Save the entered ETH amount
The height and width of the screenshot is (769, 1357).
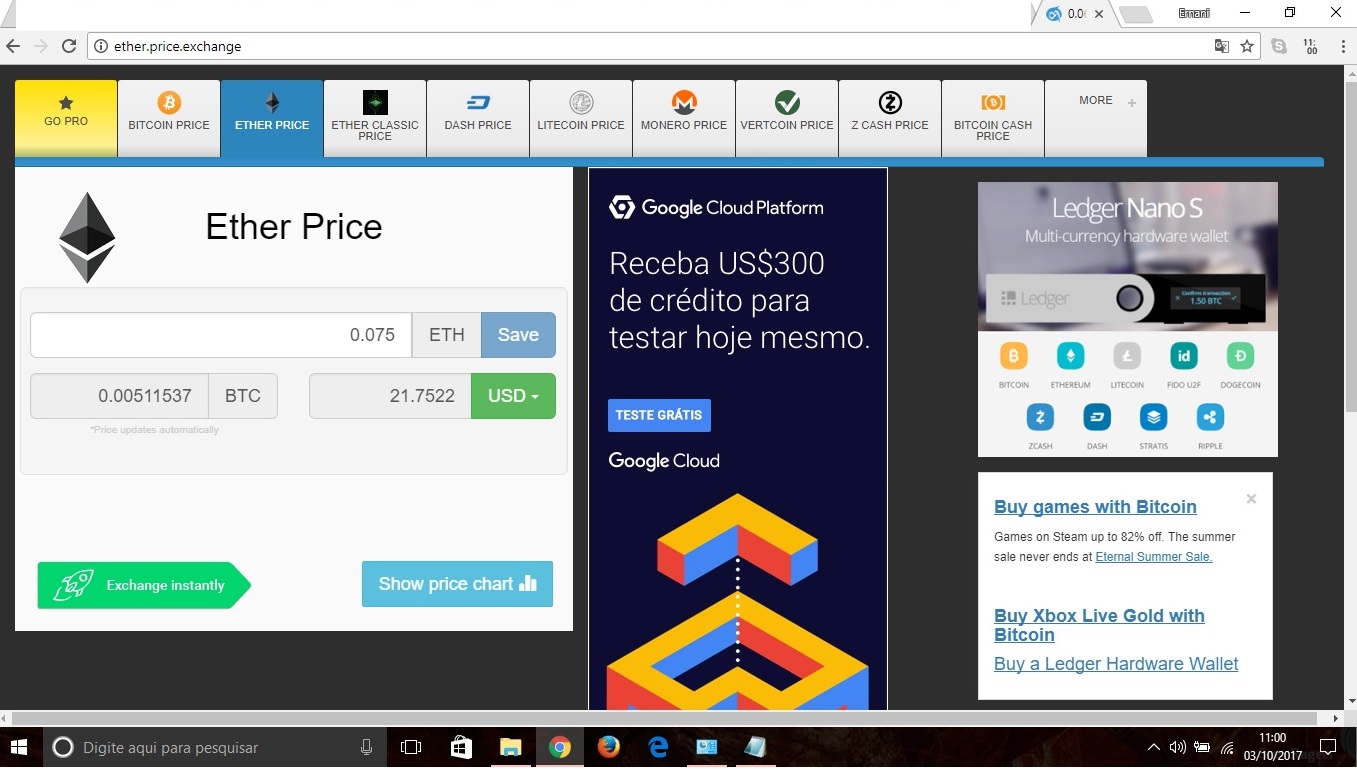click(x=518, y=335)
